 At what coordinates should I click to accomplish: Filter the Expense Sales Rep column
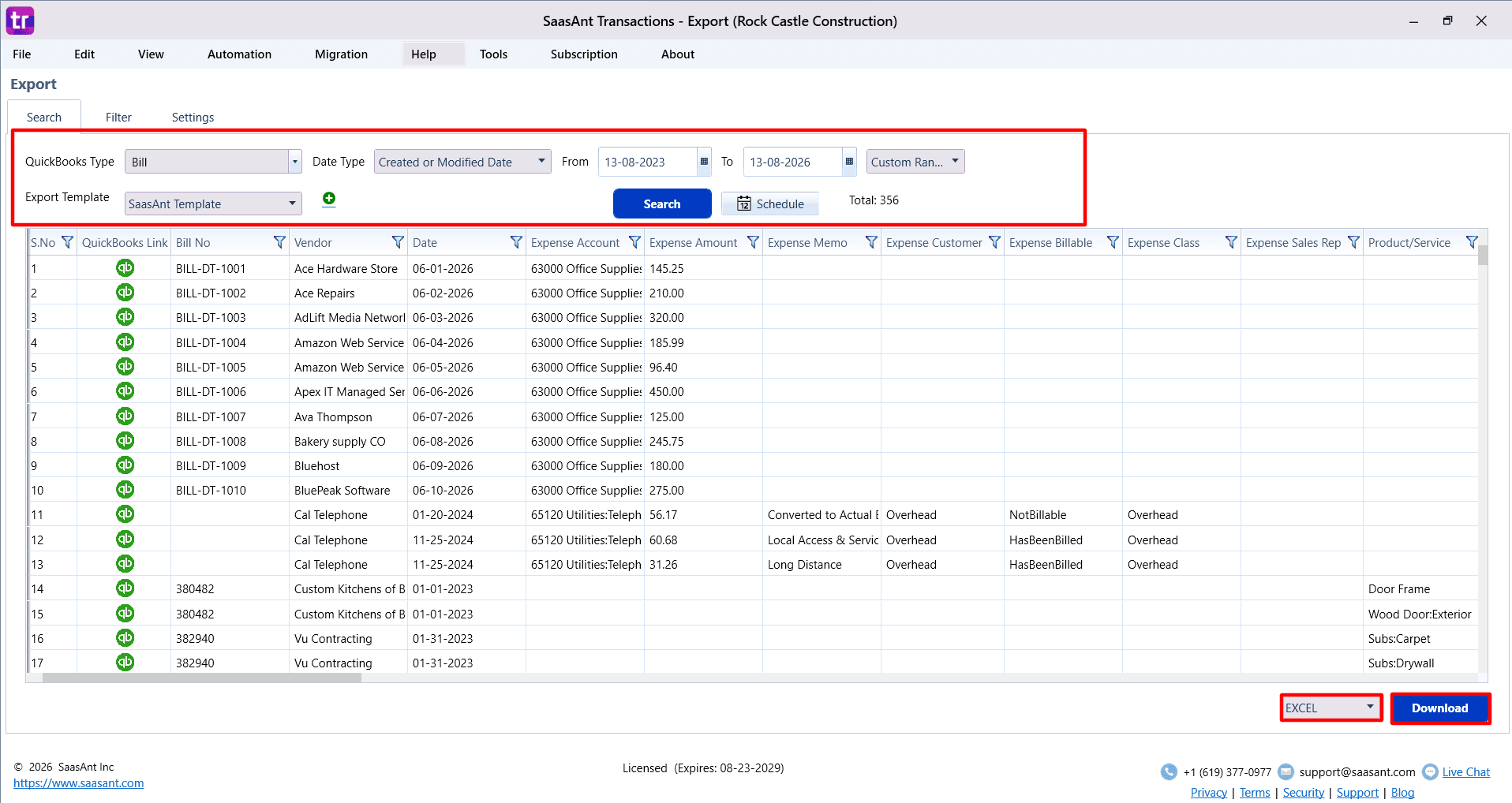click(1353, 242)
